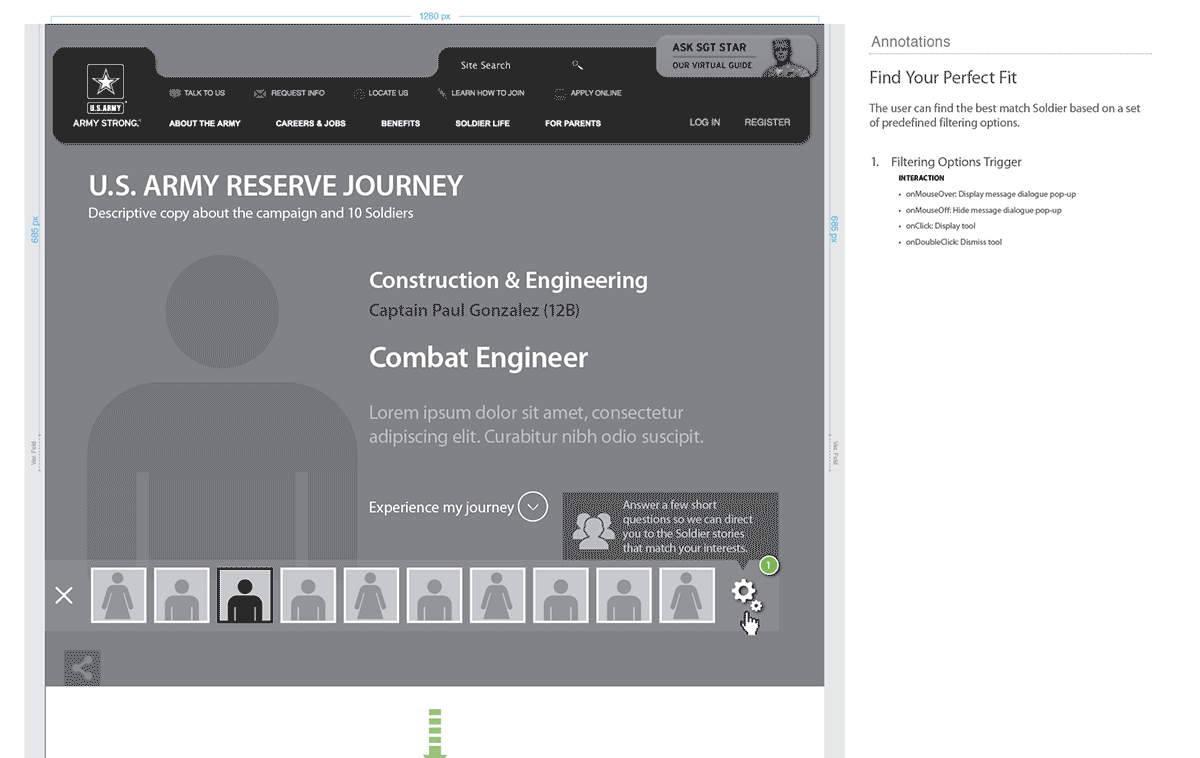Screen dimensions: 1200x758
Task: Open the About the Army menu
Action: pos(205,123)
